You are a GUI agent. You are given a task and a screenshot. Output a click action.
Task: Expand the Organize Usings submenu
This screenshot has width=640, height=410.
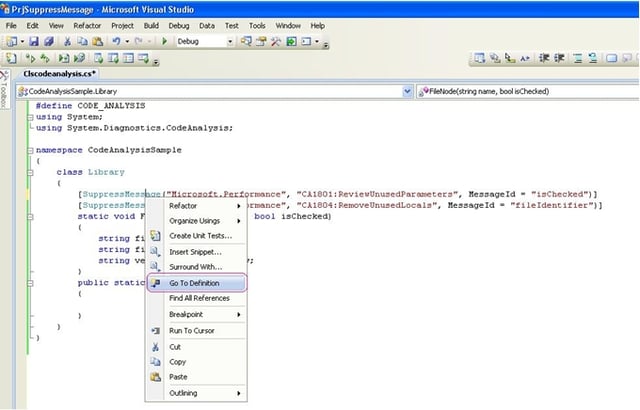(196, 221)
